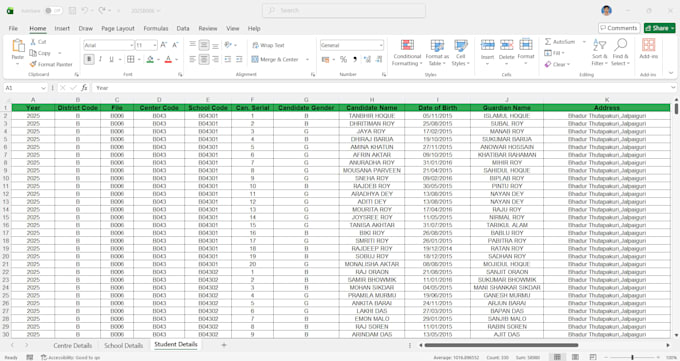Open the user account profile picture

tap(606, 10)
